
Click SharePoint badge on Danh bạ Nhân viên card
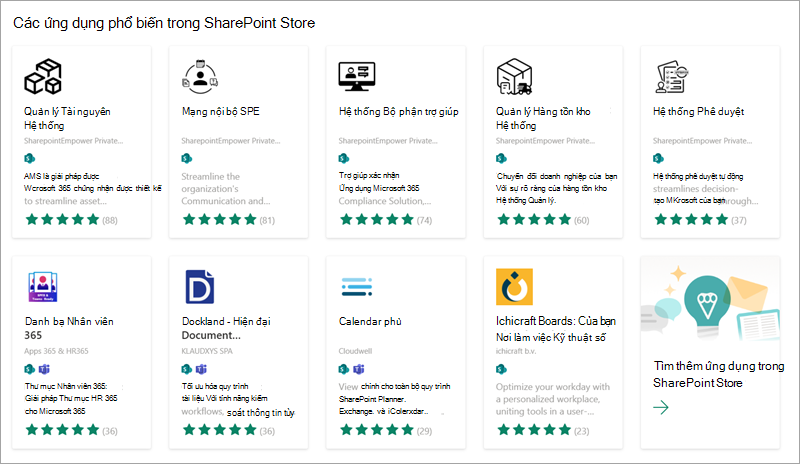click(30, 369)
